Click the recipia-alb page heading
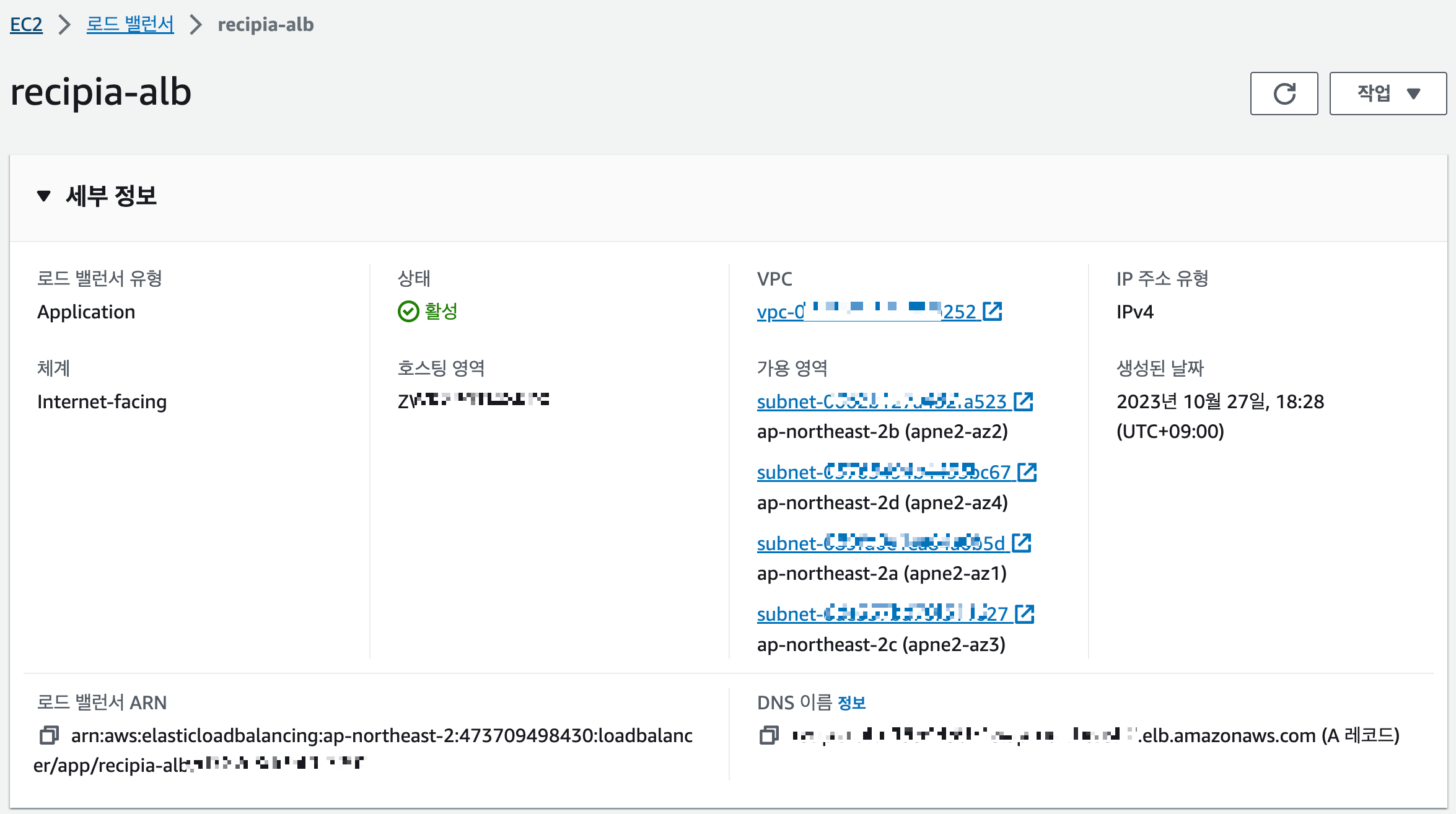This screenshot has height=814, width=1456. 101,92
